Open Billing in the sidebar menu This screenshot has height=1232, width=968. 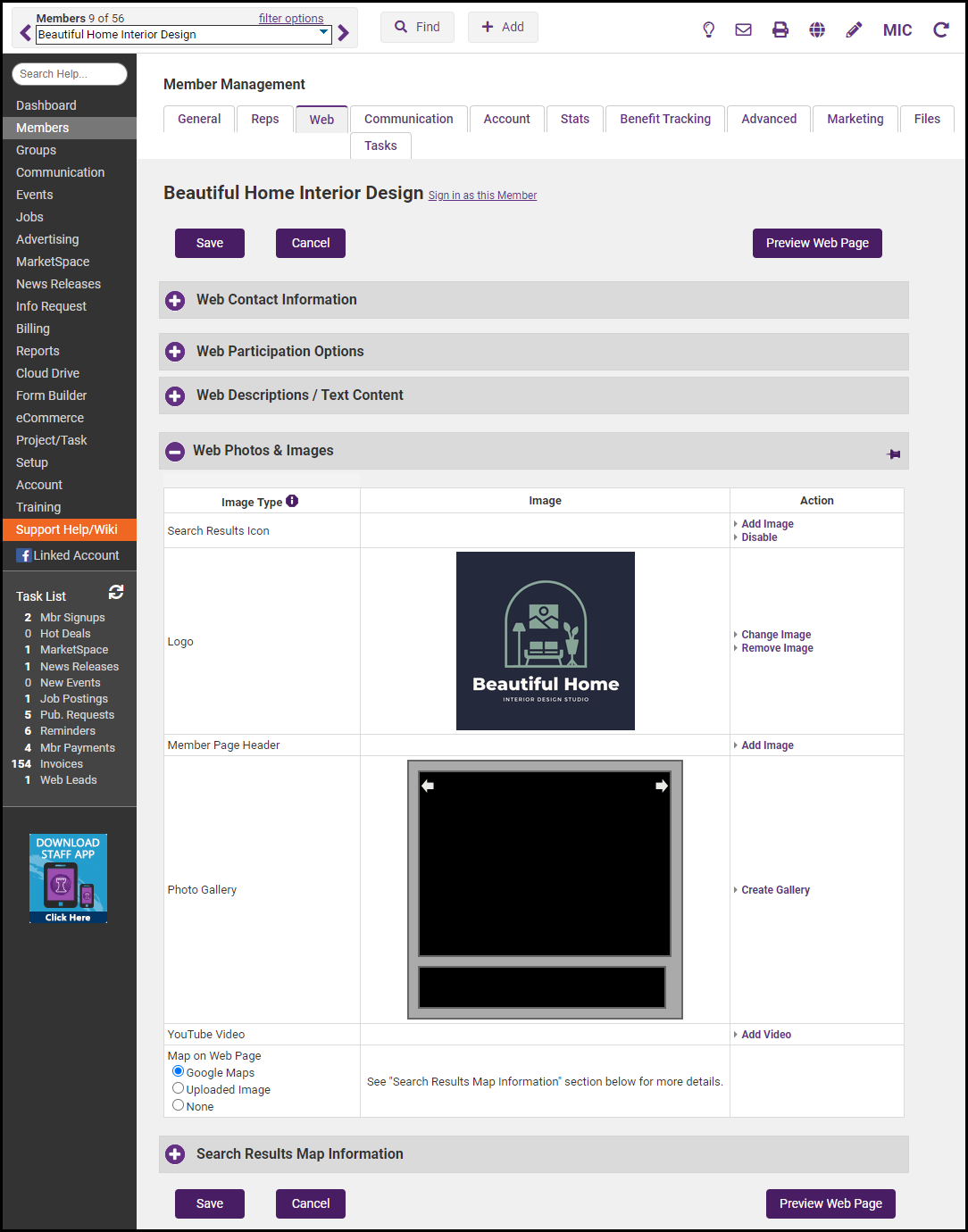pyautogui.click(x=33, y=329)
